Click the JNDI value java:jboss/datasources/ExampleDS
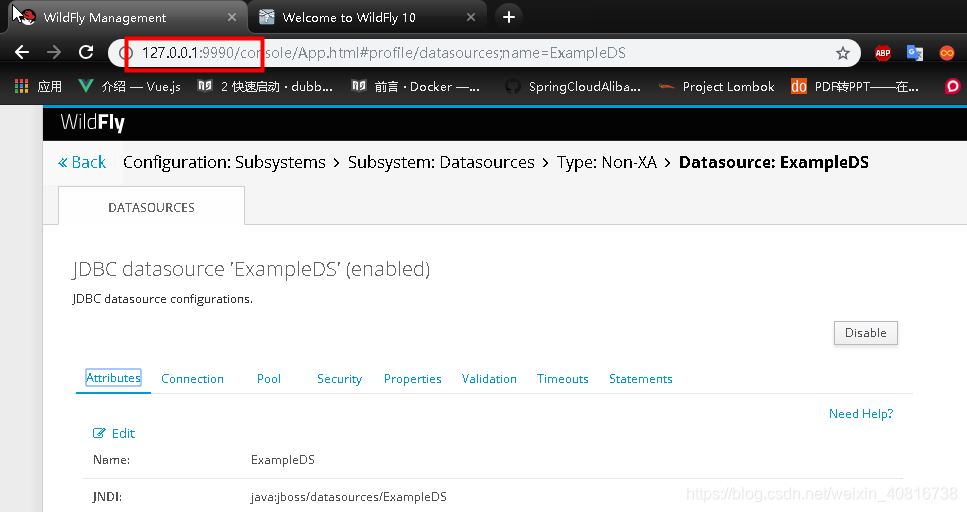This screenshot has height=512, width=967. (x=348, y=497)
